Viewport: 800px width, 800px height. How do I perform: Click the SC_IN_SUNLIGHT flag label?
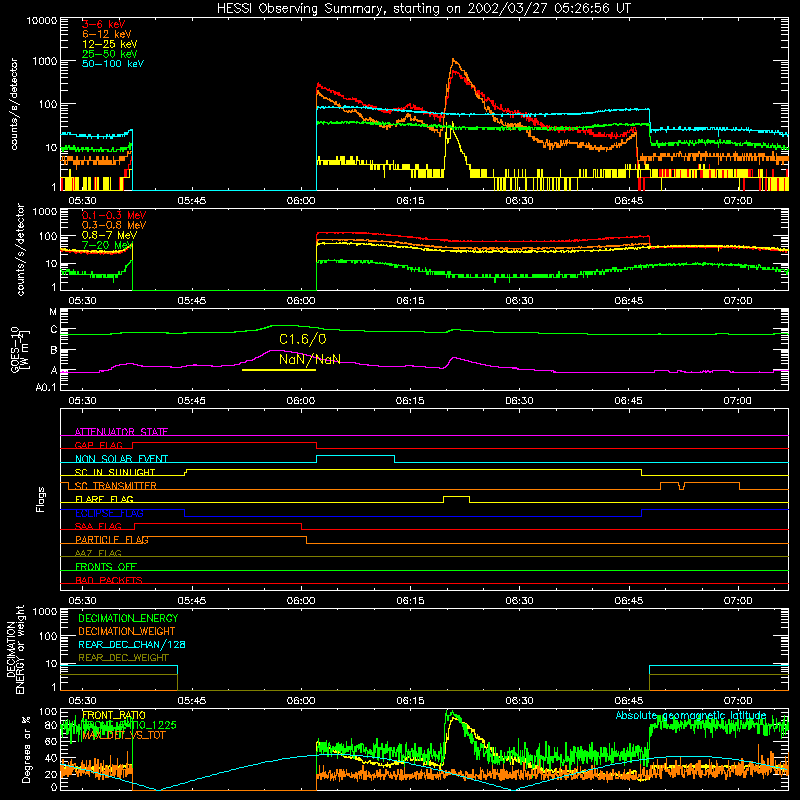(x=115, y=472)
